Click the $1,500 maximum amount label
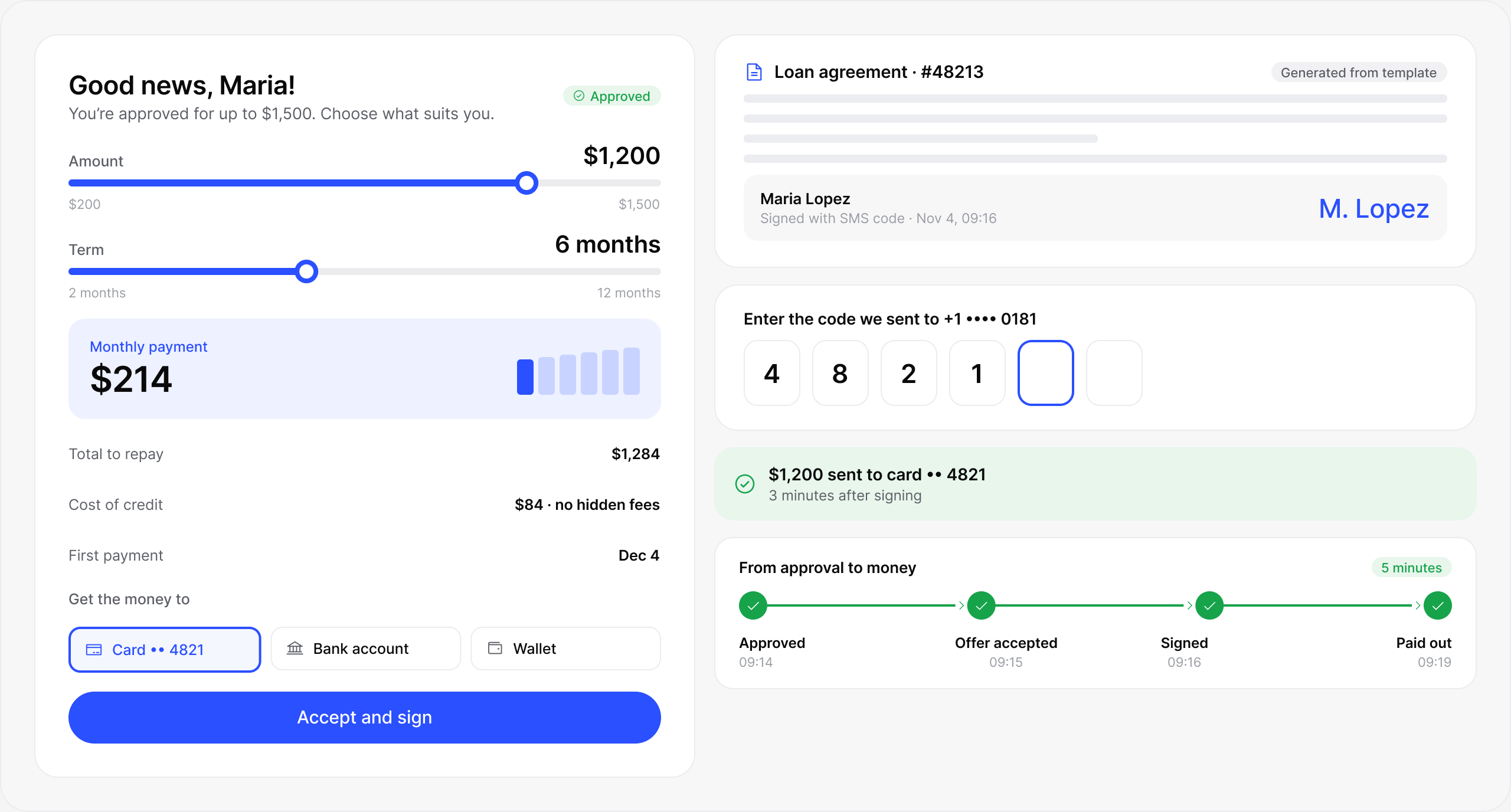 coord(639,204)
